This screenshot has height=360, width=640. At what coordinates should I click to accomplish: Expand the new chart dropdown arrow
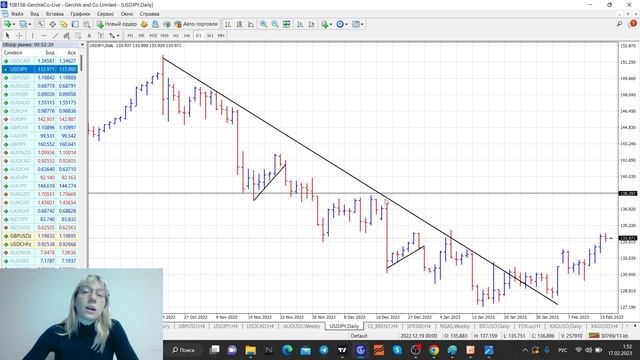[14, 24]
